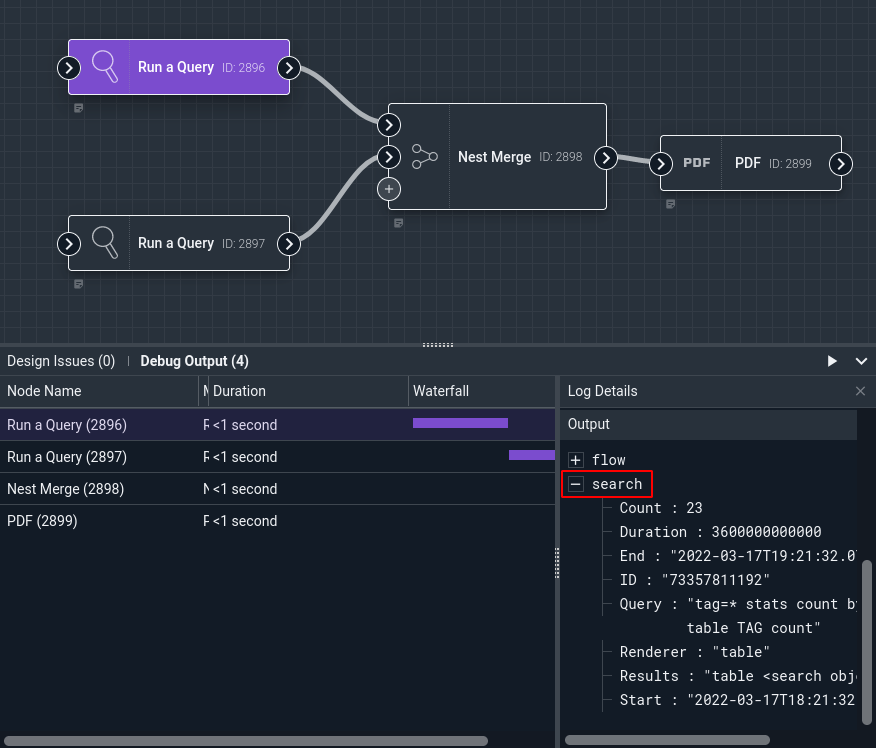
Task: Click the output port of query node 2897
Action: pos(289,244)
